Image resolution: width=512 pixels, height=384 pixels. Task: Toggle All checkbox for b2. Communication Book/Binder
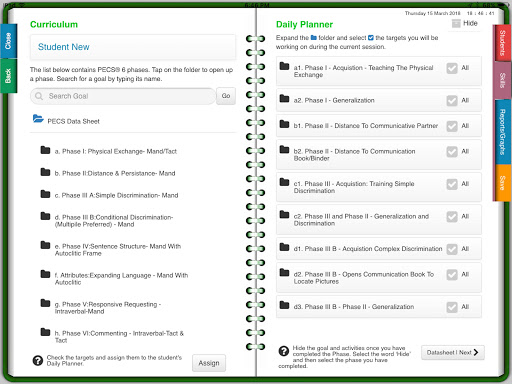tap(452, 152)
